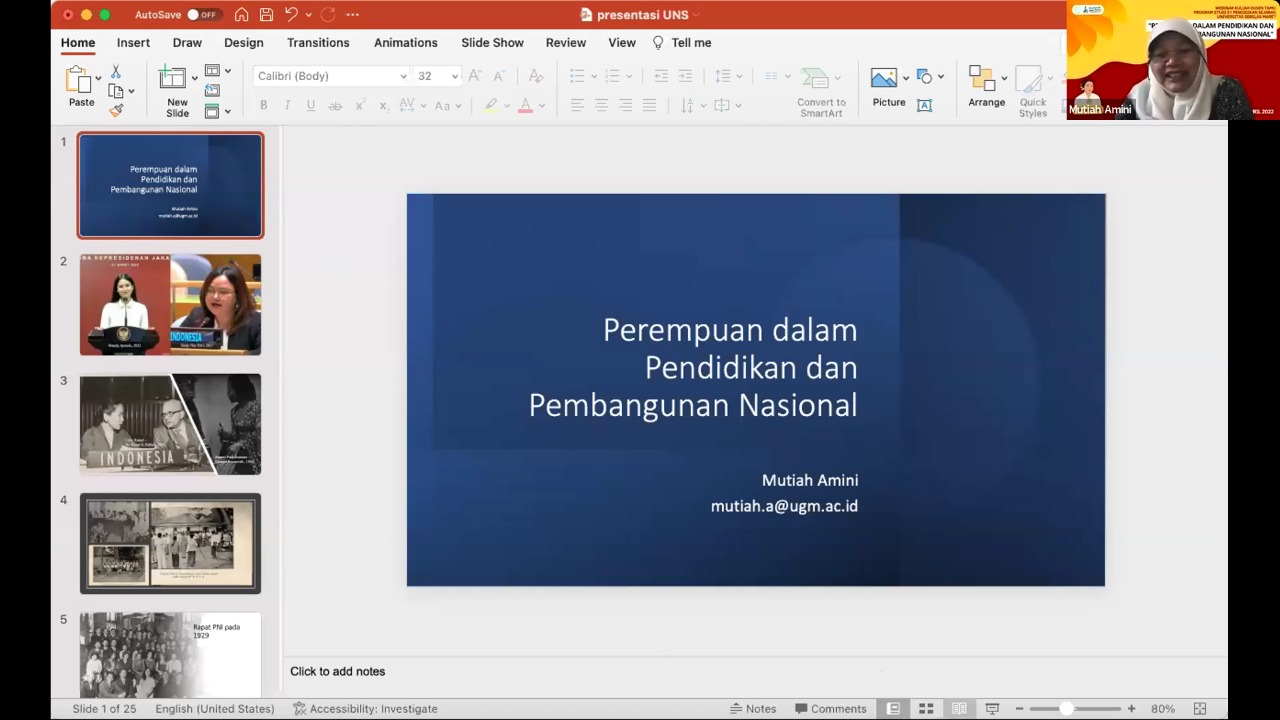1280x720 pixels.
Task: Select the Format Painter brush icon
Action: 116,111
